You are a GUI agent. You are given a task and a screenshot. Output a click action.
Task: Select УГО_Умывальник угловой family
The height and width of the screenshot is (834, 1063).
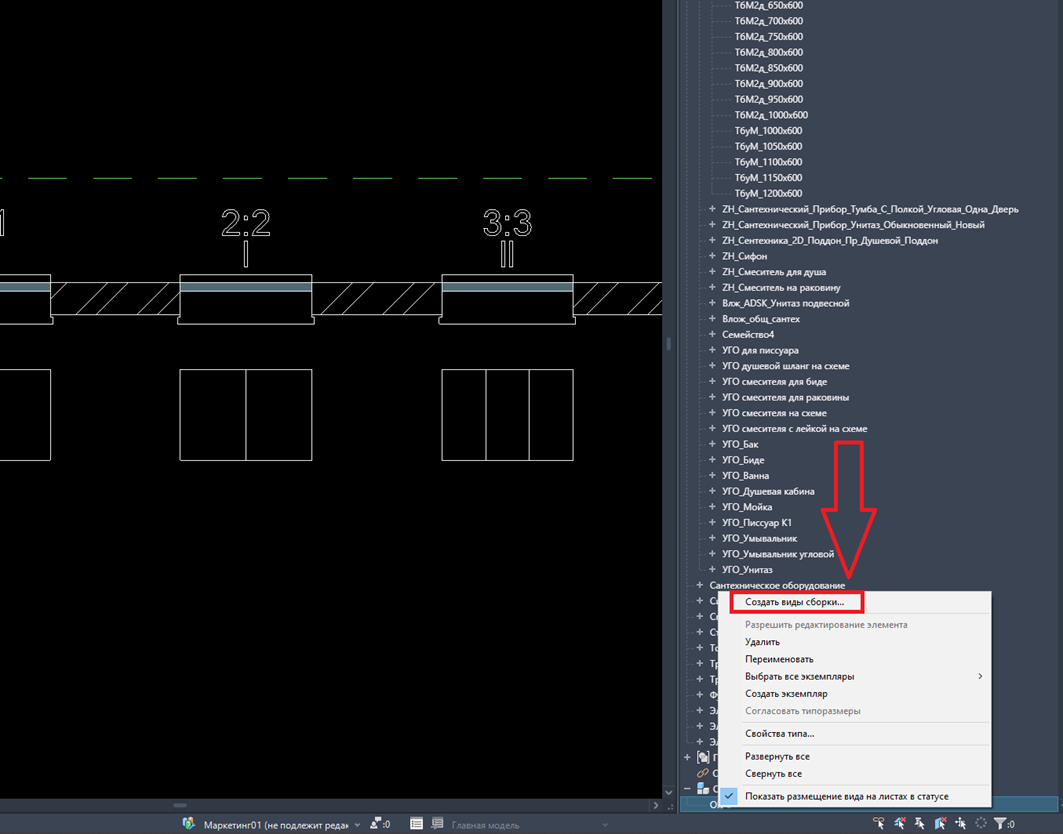[778, 554]
